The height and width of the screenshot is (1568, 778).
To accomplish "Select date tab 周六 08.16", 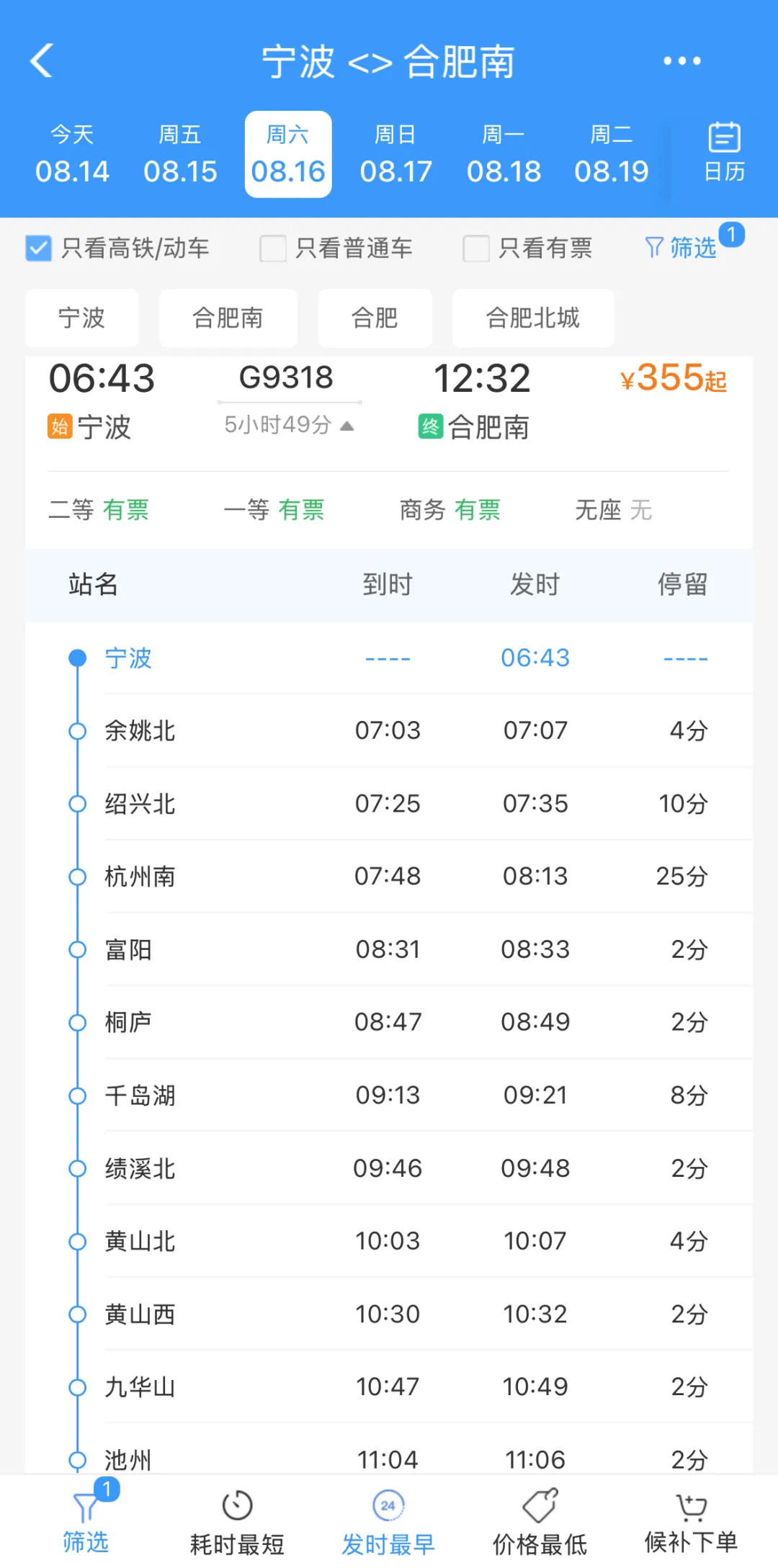I will [288, 154].
